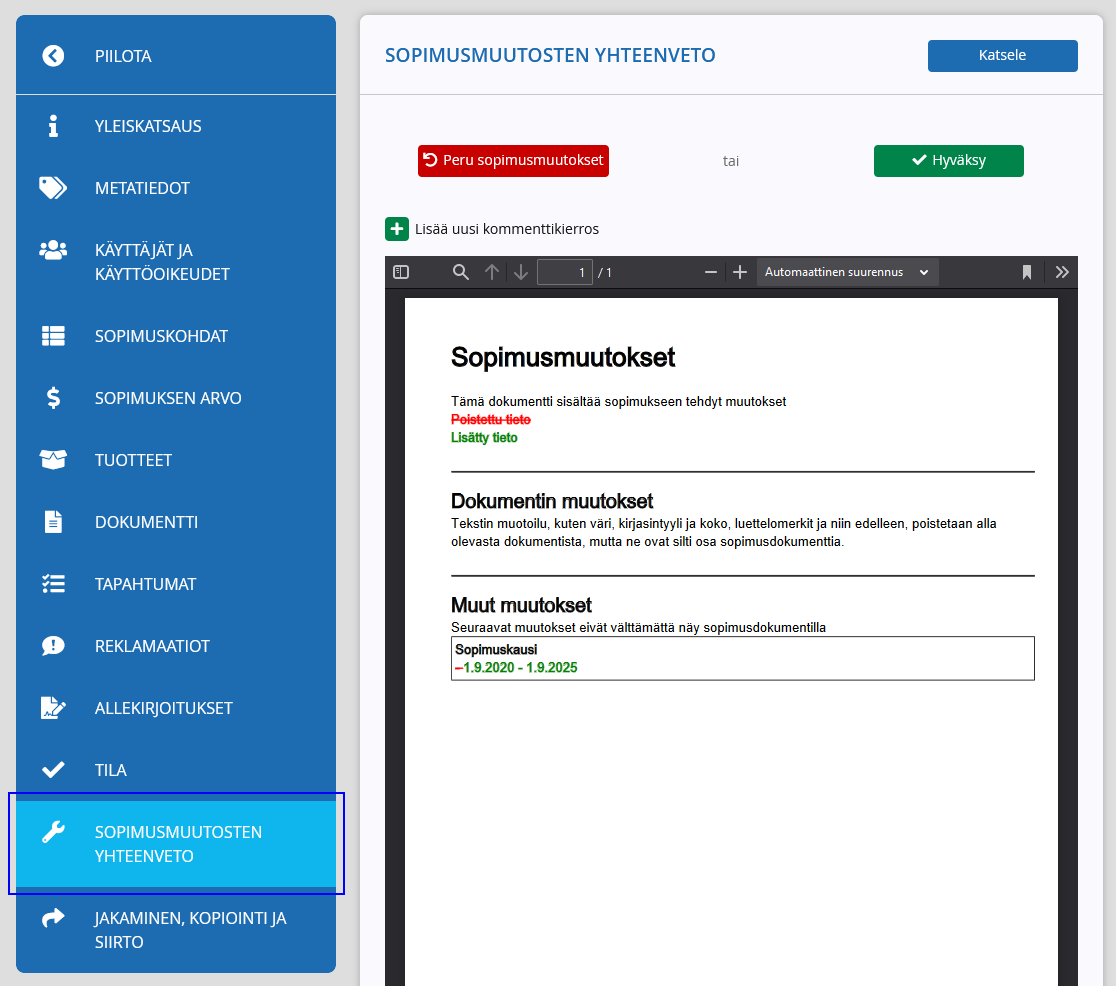The height and width of the screenshot is (986, 1116).
Task: Click the dollar sign icon
Action: coord(53,398)
